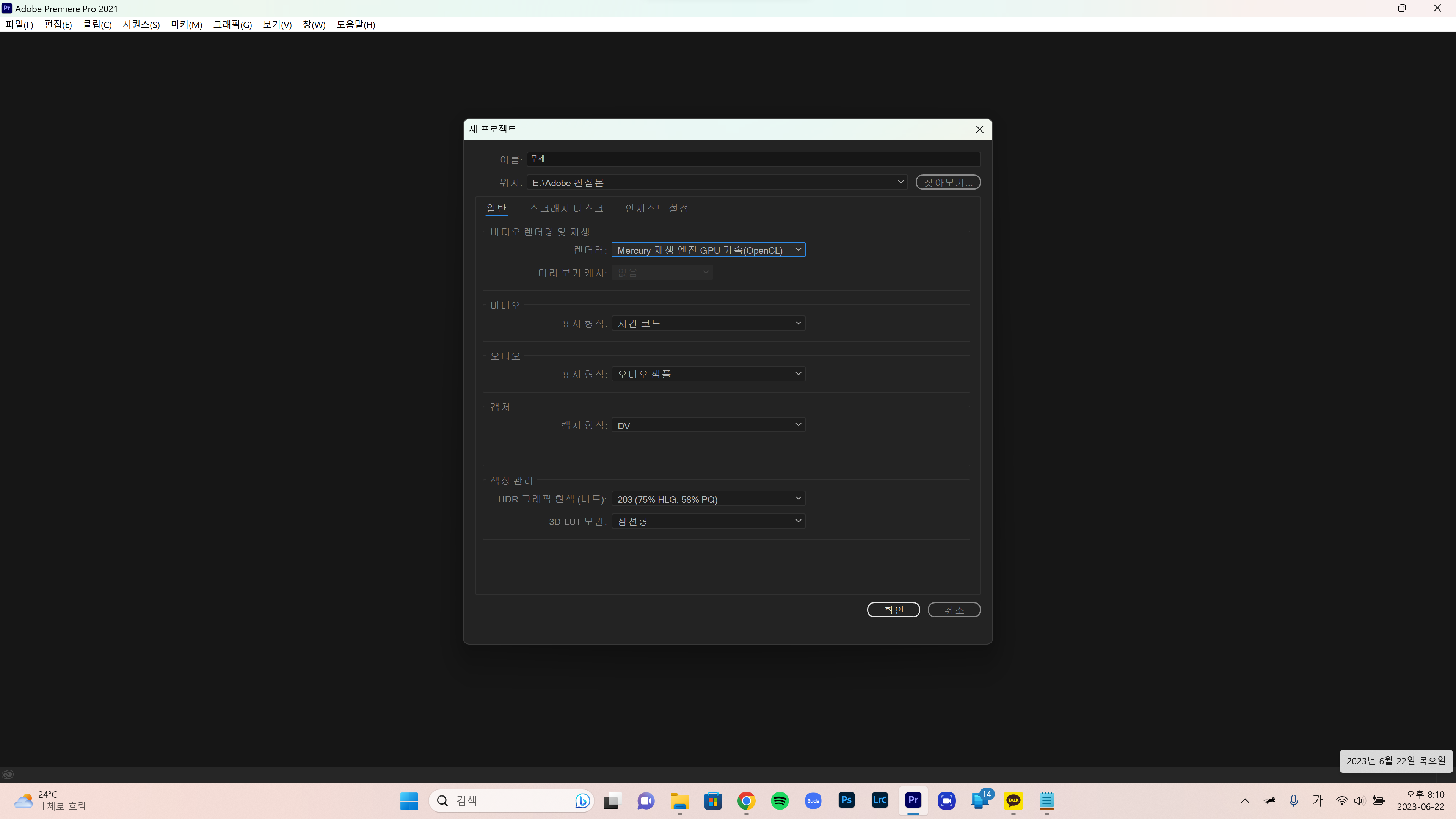Image resolution: width=1456 pixels, height=819 pixels.
Task: Confirm with the OK (확인) button
Action: click(893, 610)
